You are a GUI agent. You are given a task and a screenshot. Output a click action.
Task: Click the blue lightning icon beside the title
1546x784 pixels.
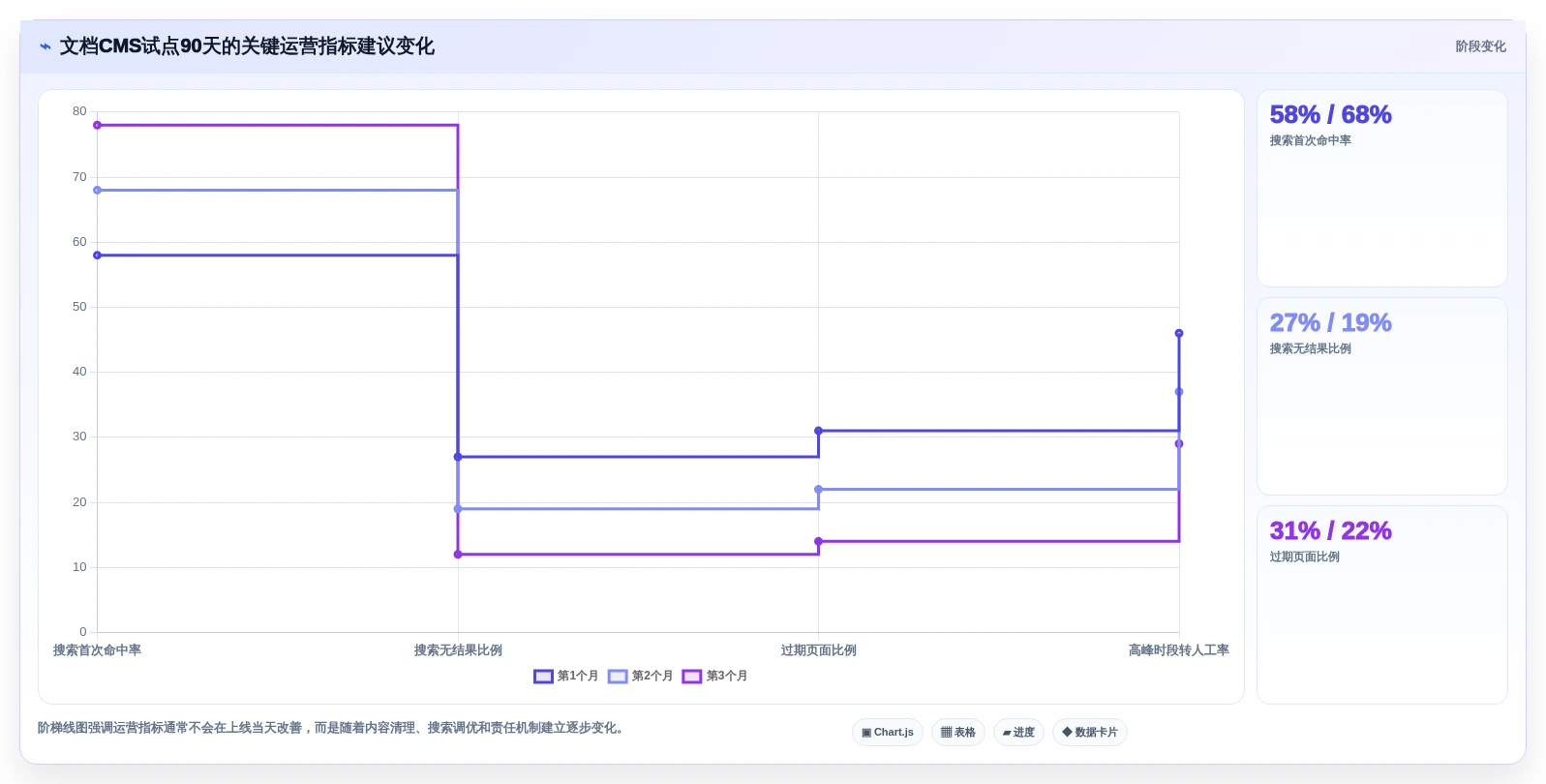(x=45, y=46)
